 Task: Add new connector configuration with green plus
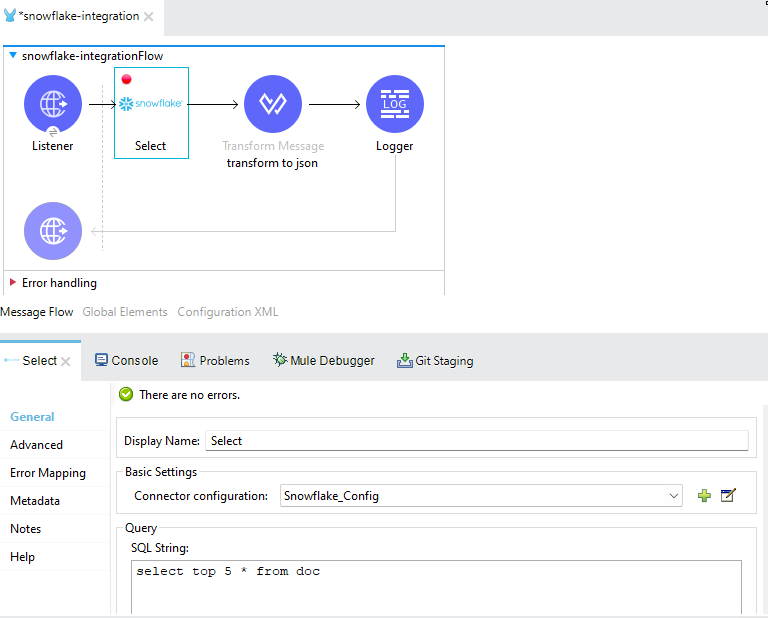pos(704,495)
